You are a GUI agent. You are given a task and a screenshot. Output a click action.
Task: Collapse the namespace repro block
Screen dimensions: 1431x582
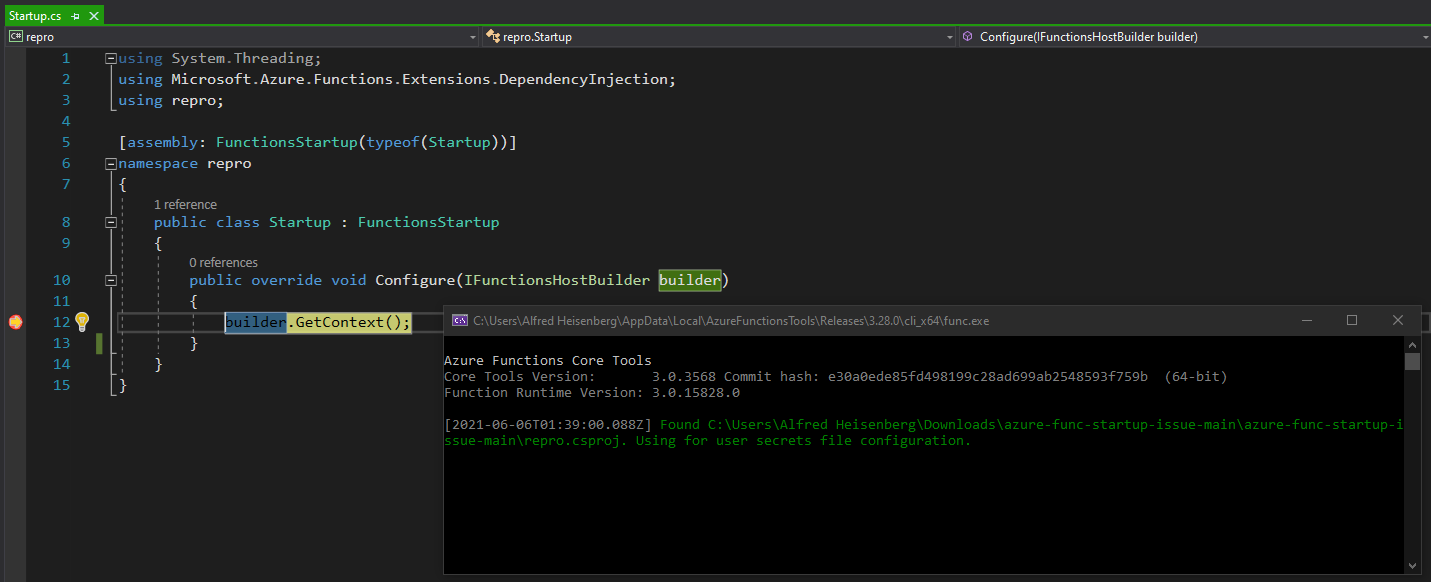[110, 163]
